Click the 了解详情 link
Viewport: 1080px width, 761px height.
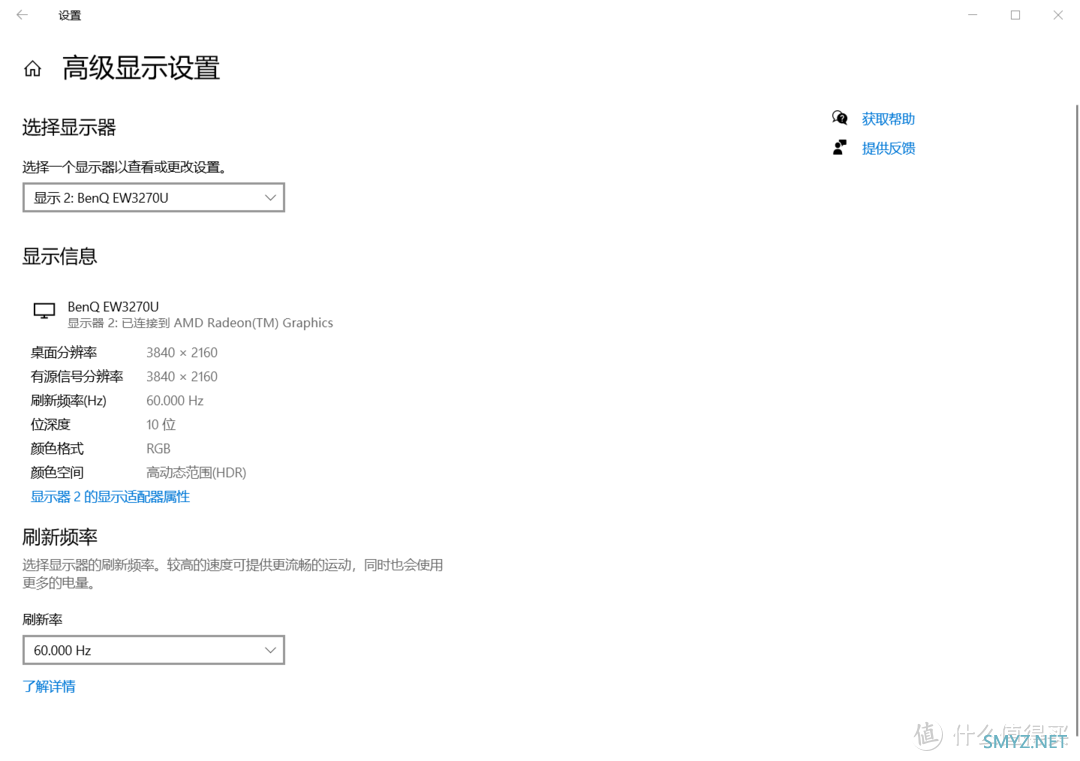point(49,686)
